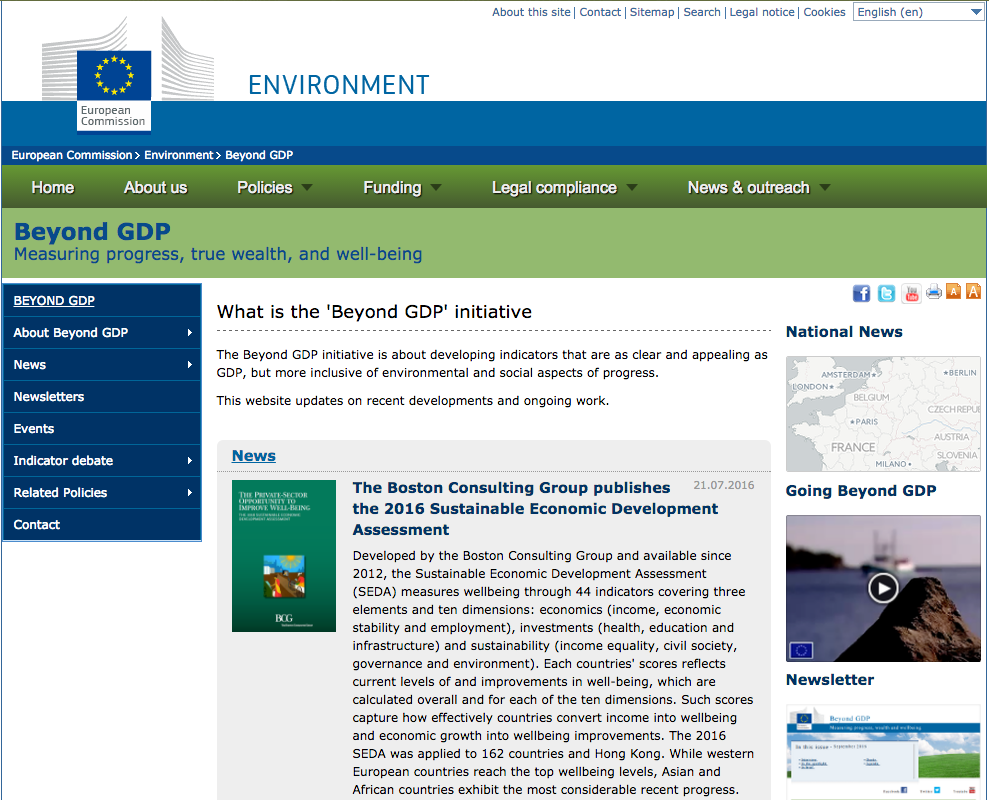
Task: Select Newsletters in the sidebar
Action: [102, 396]
